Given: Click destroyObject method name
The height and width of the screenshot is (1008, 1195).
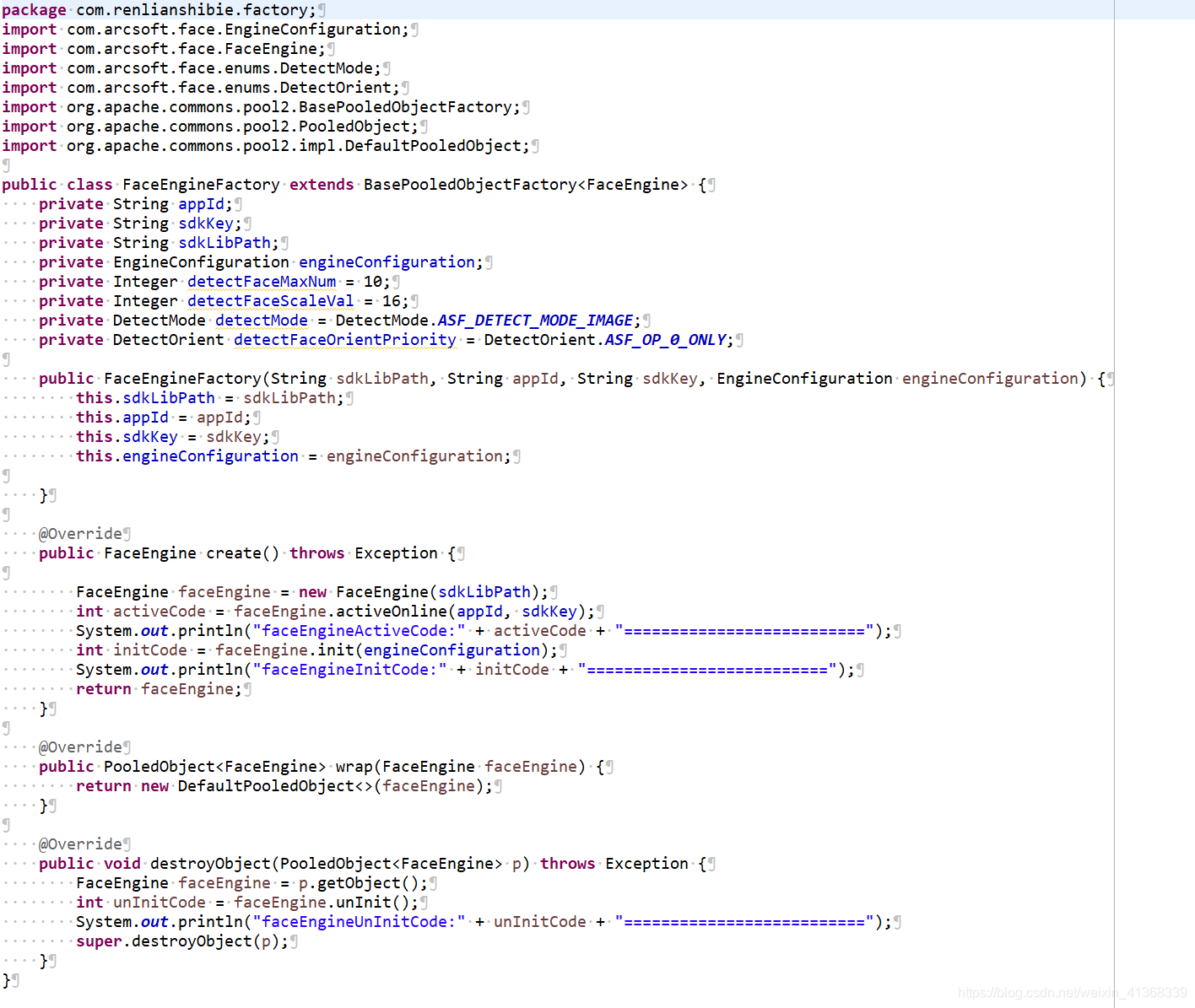Looking at the screenshot, I should coord(210,864).
